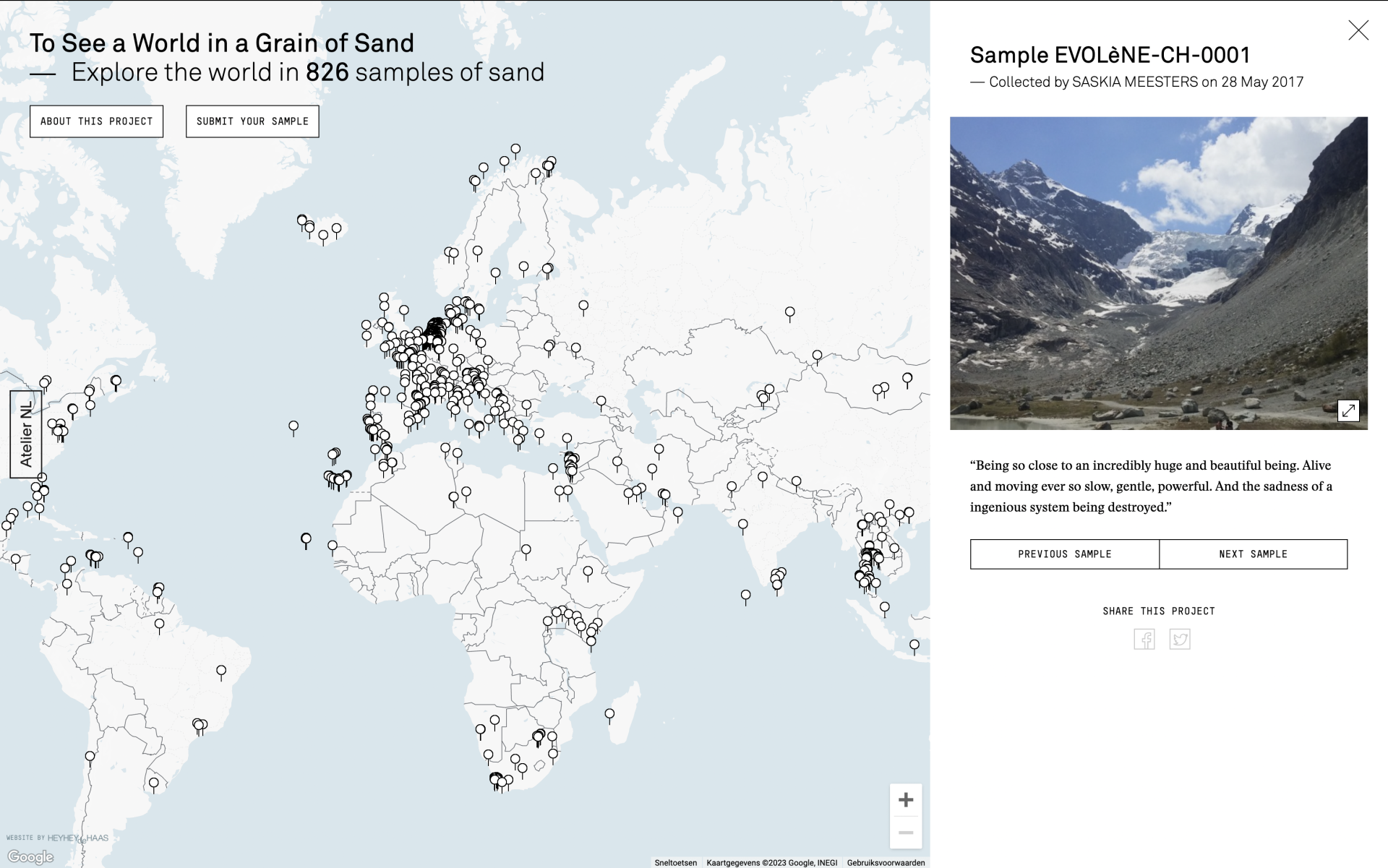
Task: Open the About This Project page
Action: pos(96,121)
